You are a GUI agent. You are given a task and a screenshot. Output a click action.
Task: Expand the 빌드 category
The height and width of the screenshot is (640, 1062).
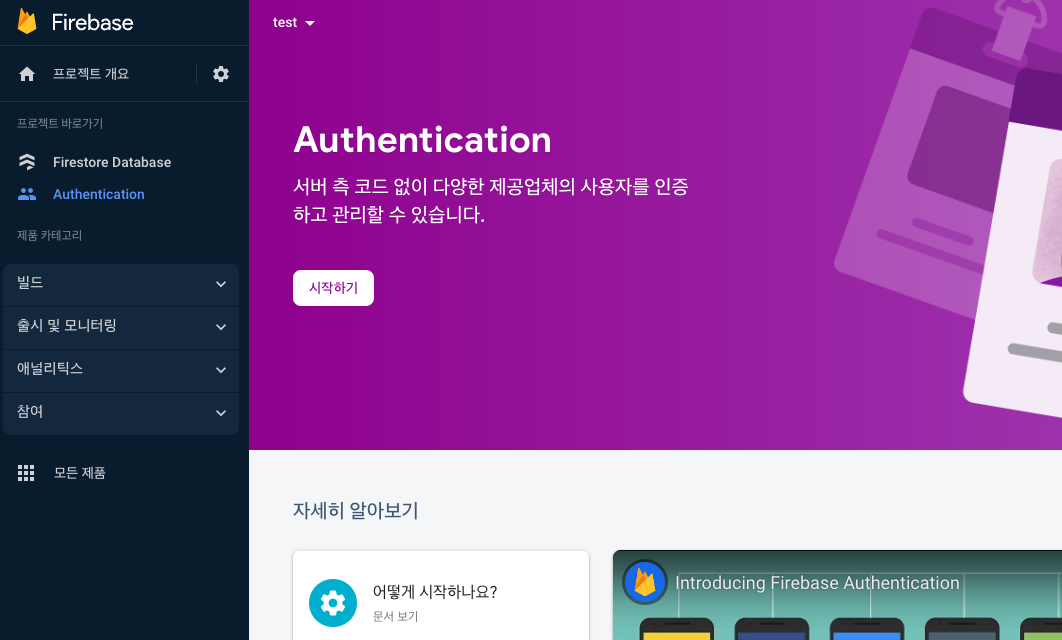[121, 284]
